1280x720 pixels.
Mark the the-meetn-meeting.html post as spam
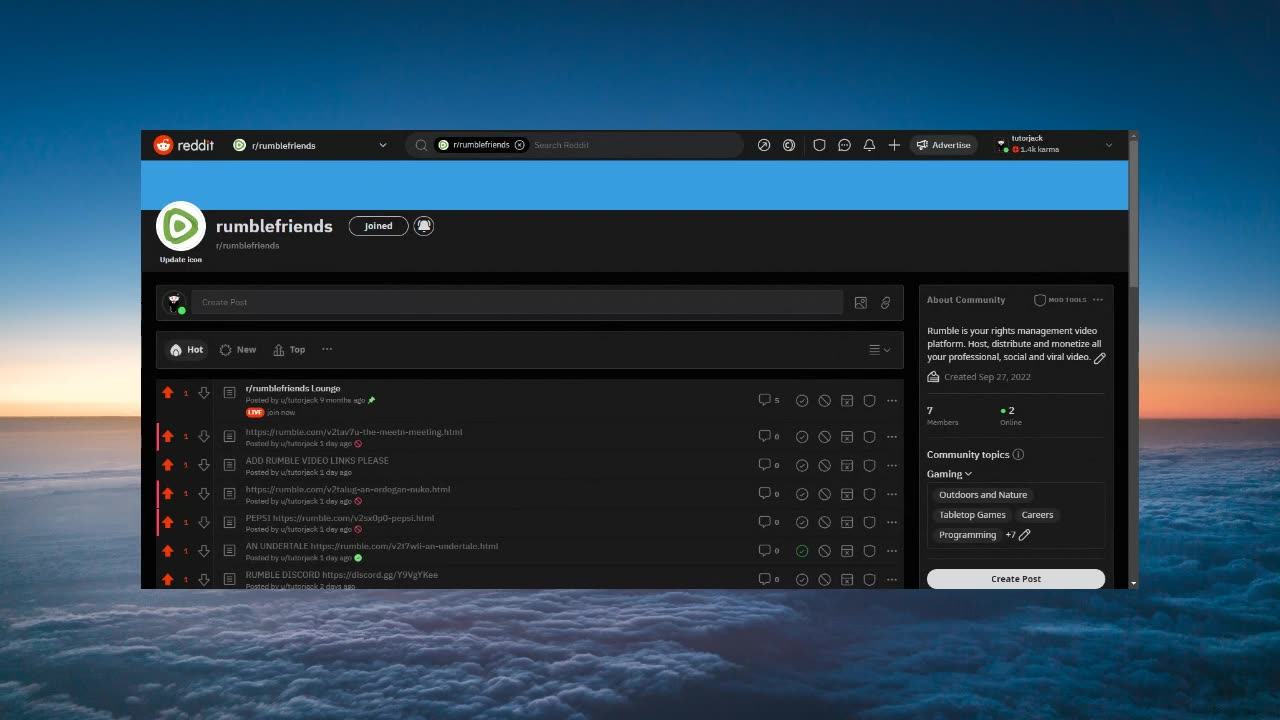847,437
